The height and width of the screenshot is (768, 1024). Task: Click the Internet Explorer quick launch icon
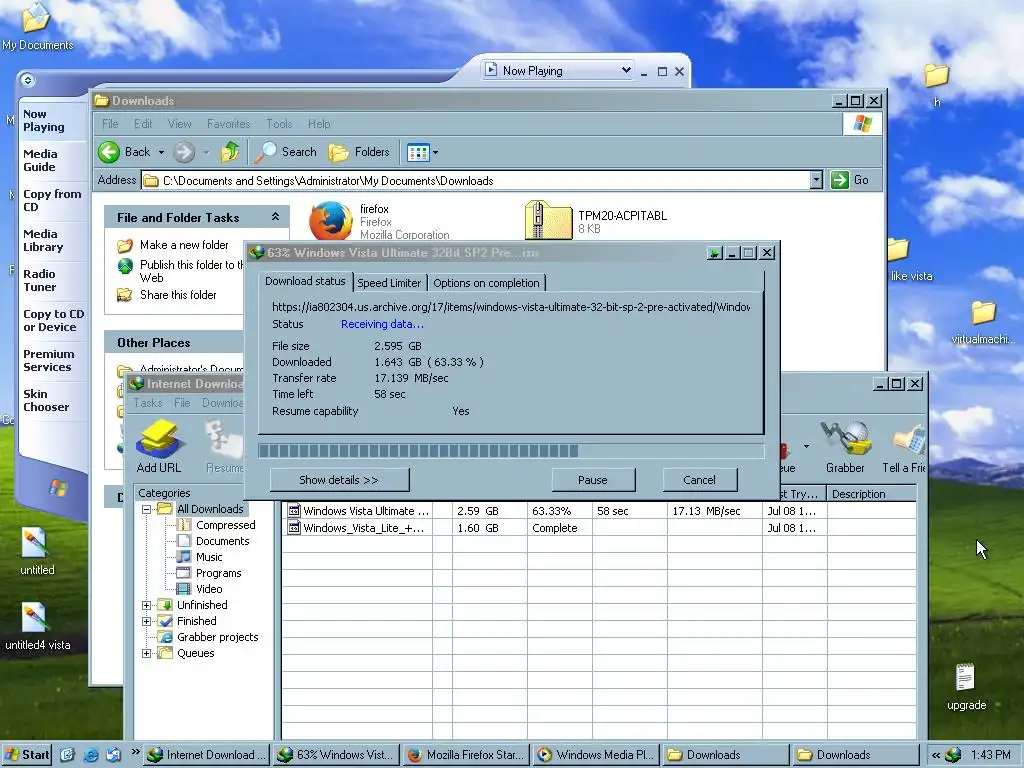90,755
